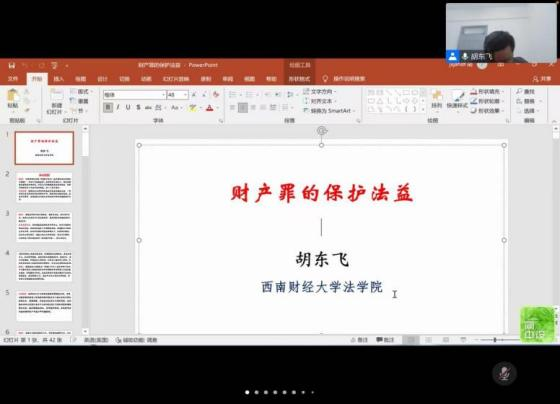Apply underline with the U icon
560x404 pixels.
(128, 107)
